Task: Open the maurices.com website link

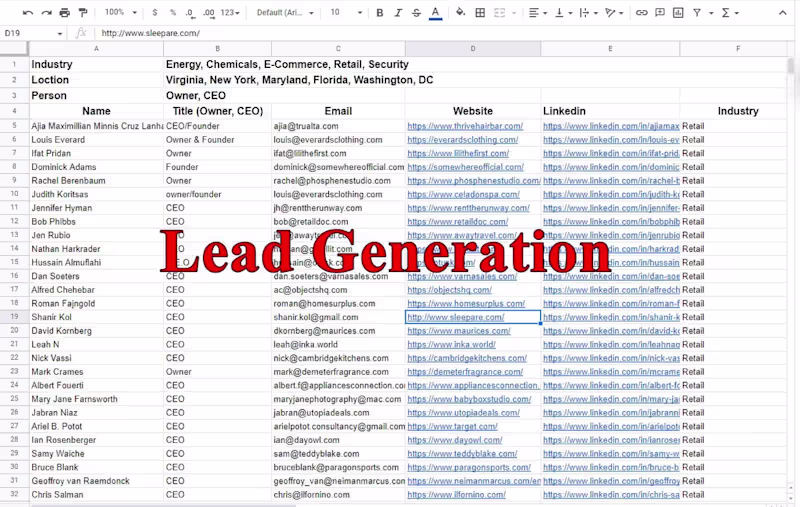Action: (x=459, y=331)
